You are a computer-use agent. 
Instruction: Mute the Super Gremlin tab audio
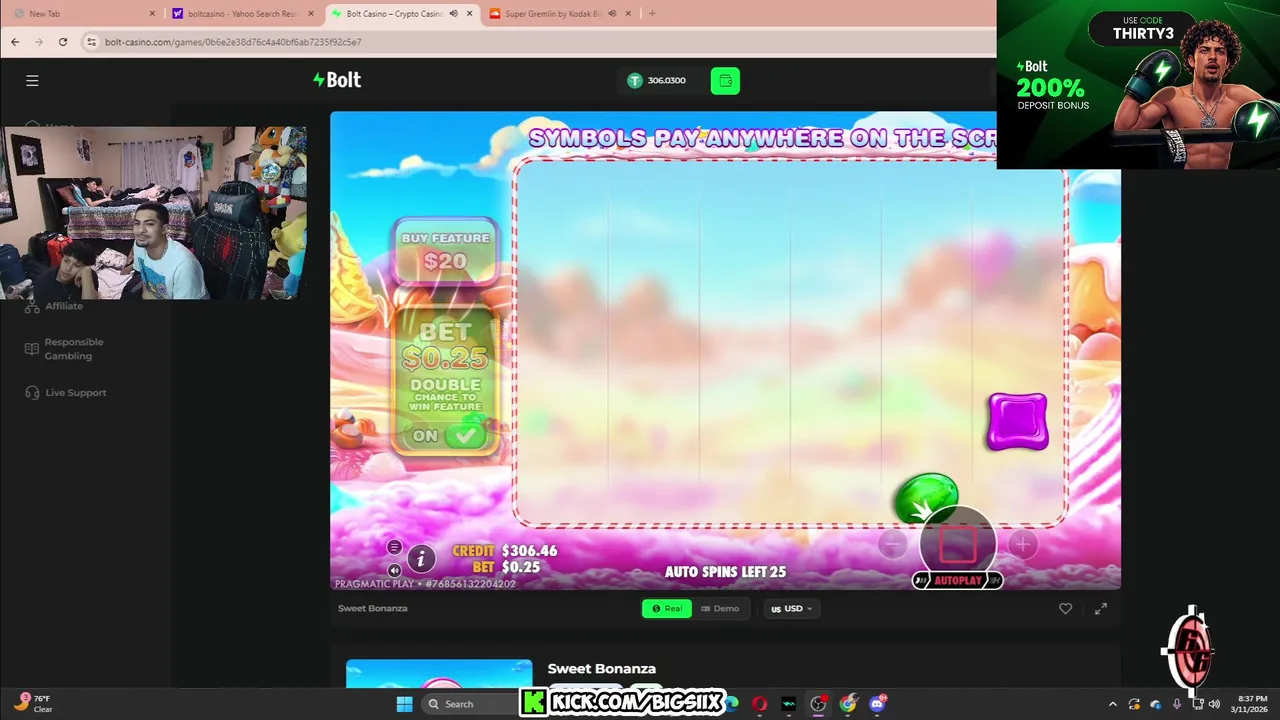(612, 14)
